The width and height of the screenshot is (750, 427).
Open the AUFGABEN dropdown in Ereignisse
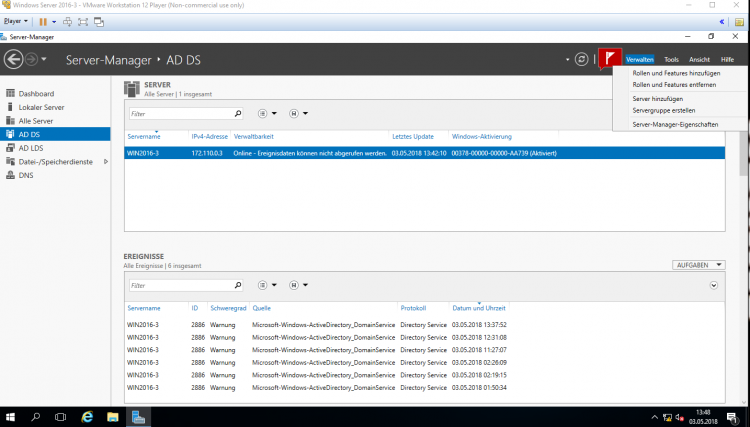click(x=697, y=265)
